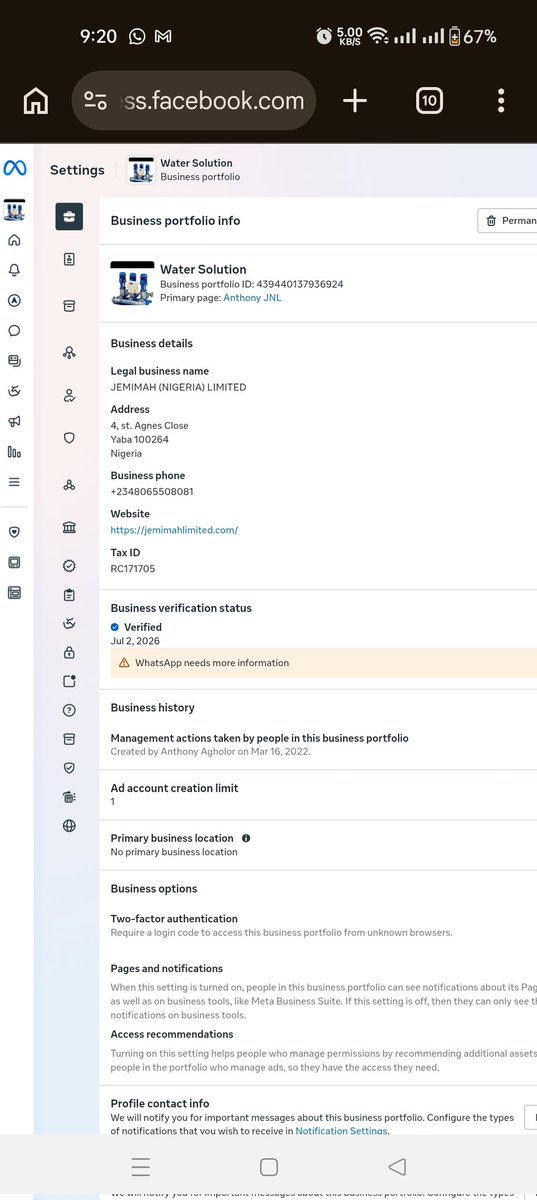Click the Permanently delete trash button
The image size is (537, 1200).
508,220
